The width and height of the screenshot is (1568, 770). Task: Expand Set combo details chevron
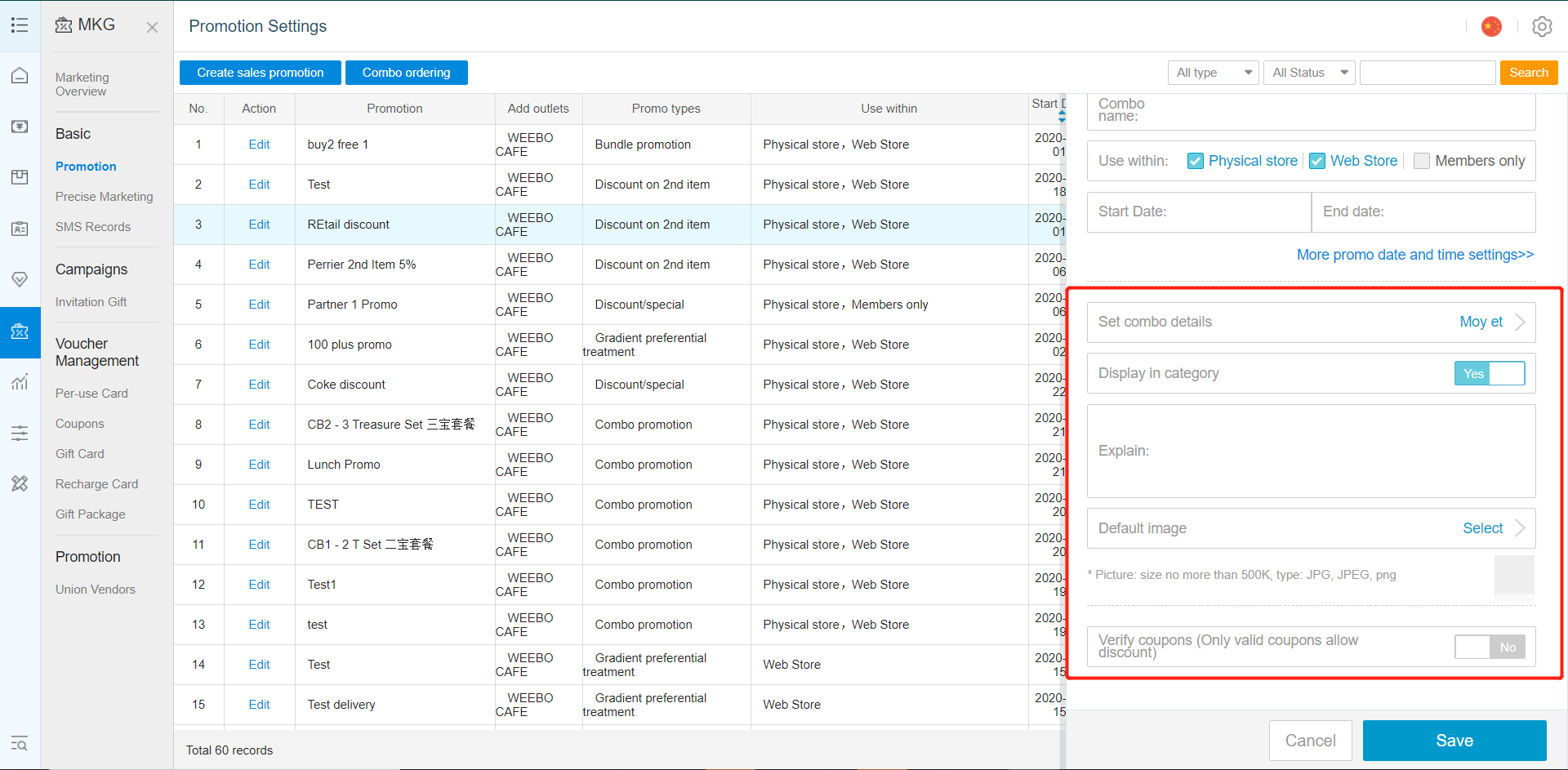[1520, 322]
